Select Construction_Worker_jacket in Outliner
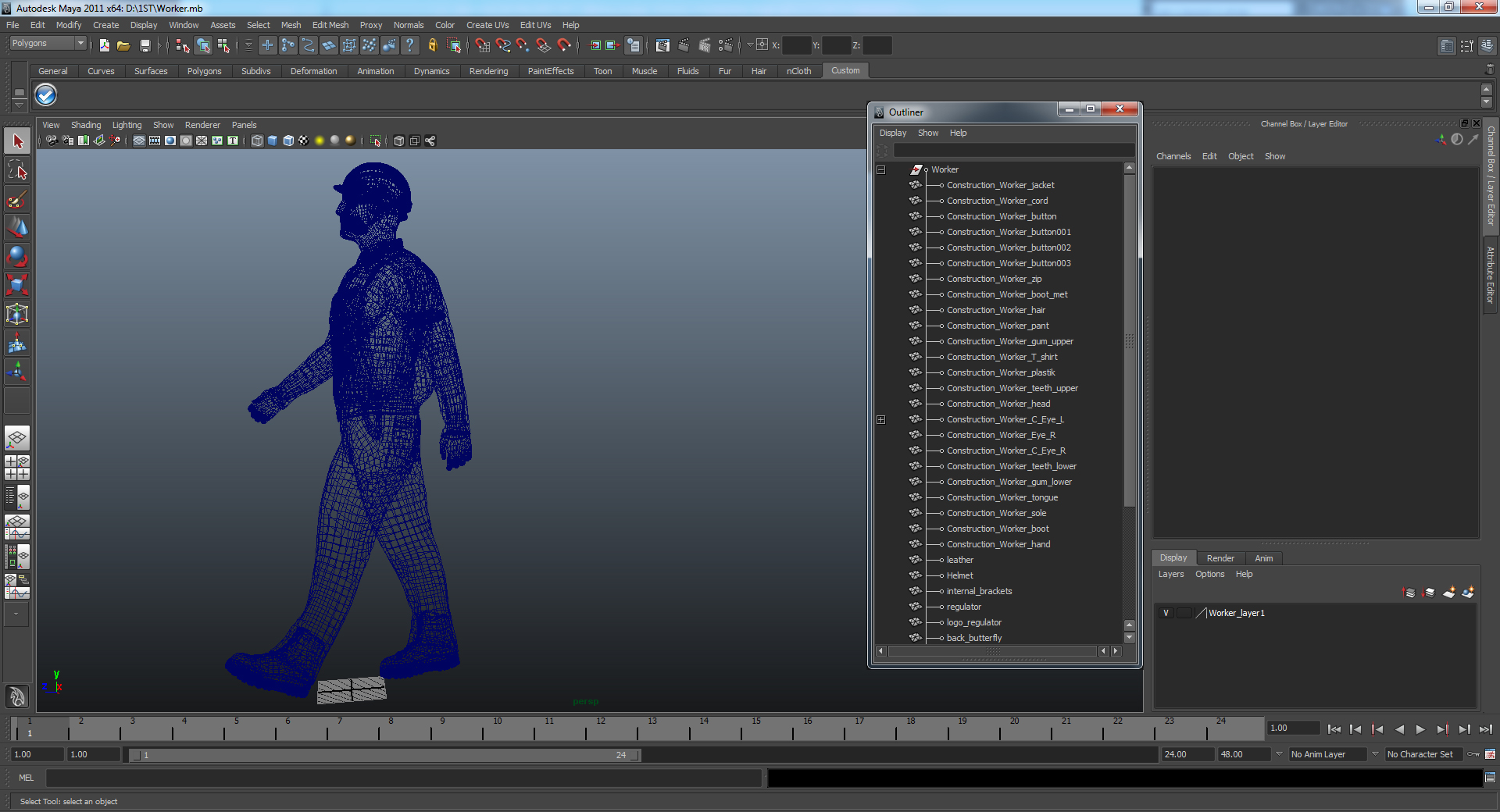The width and height of the screenshot is (1500, 812). [1000, 185]
